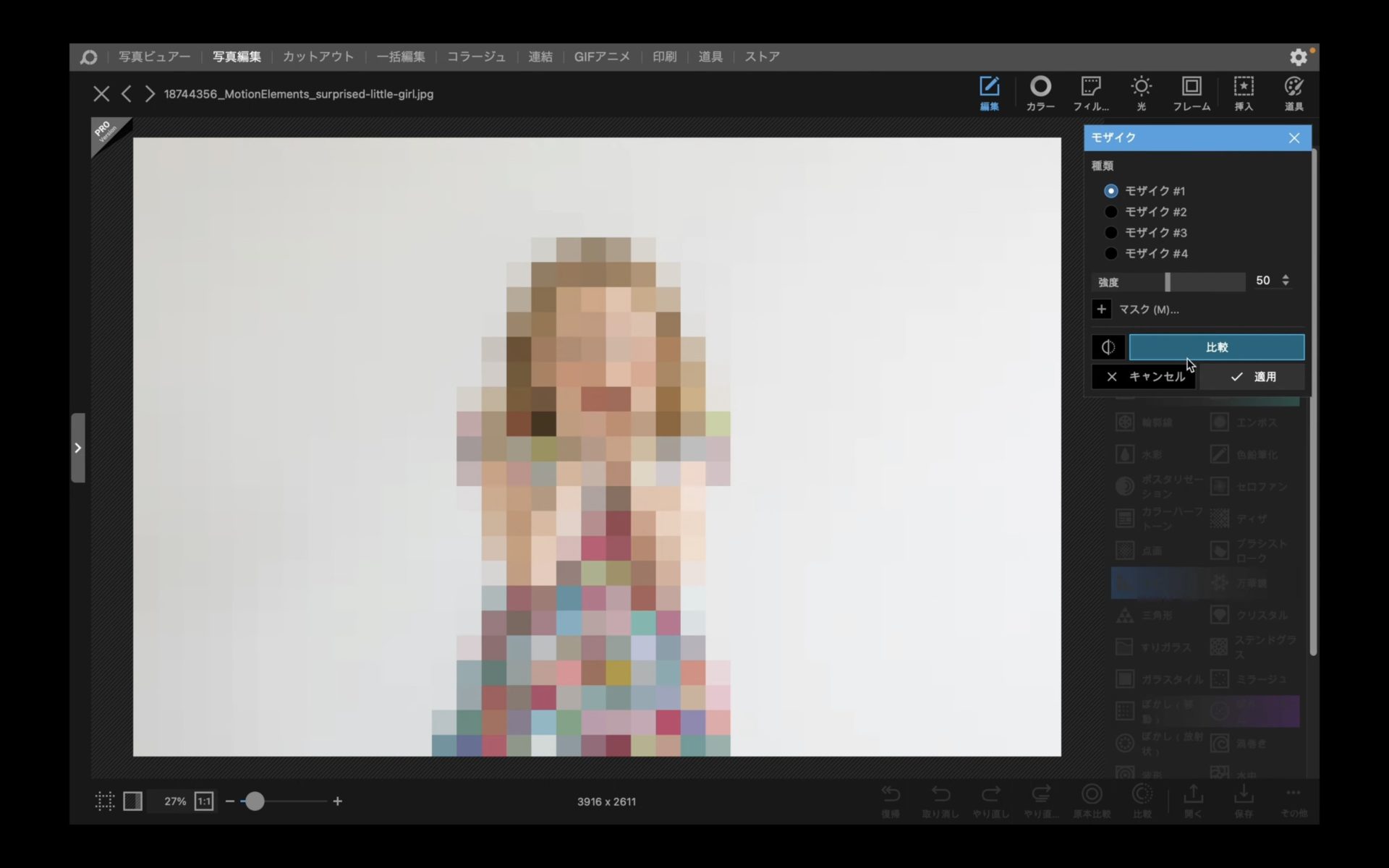Switch to the カットアウト tab
The height and width of the screenshot is (868, 1389).
pos(318,57)
